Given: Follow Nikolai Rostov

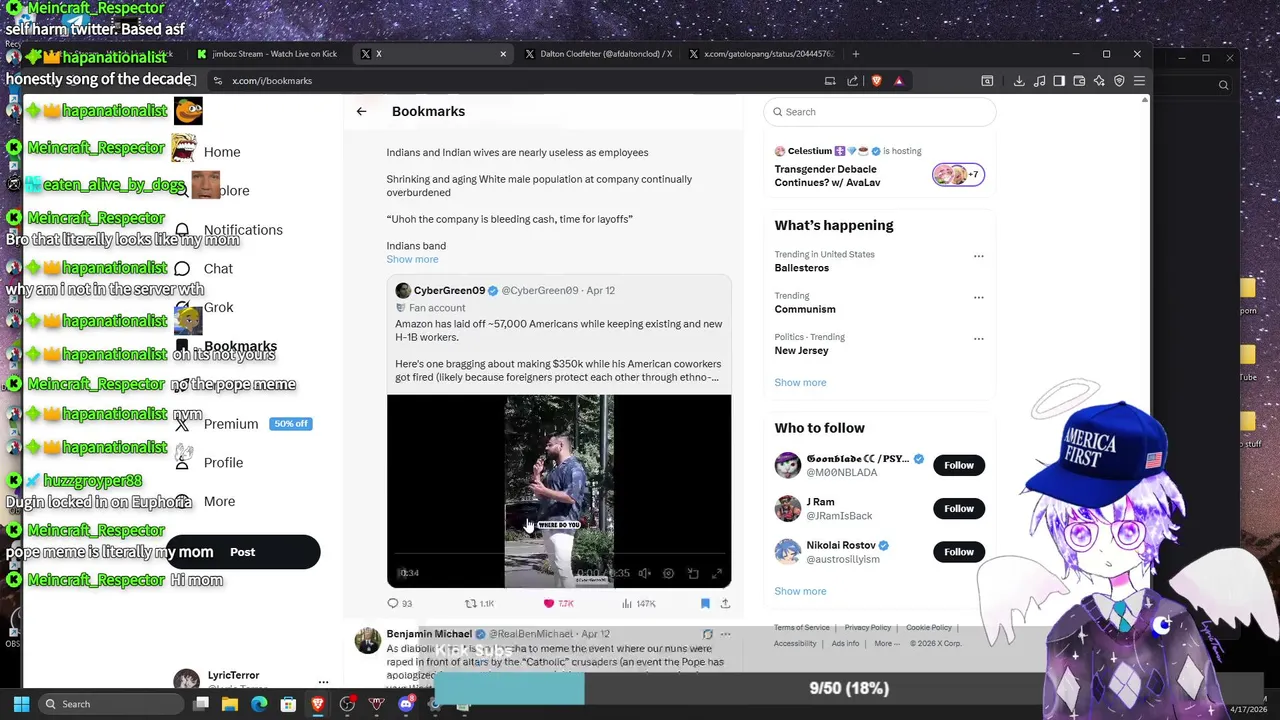Looking at the screenshot, I should click(x=959, y=552).
